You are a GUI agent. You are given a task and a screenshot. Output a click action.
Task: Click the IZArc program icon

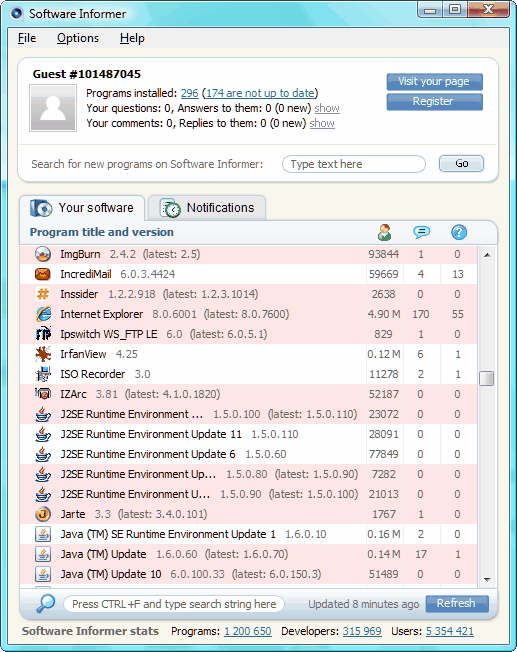[x=43, y=393]
